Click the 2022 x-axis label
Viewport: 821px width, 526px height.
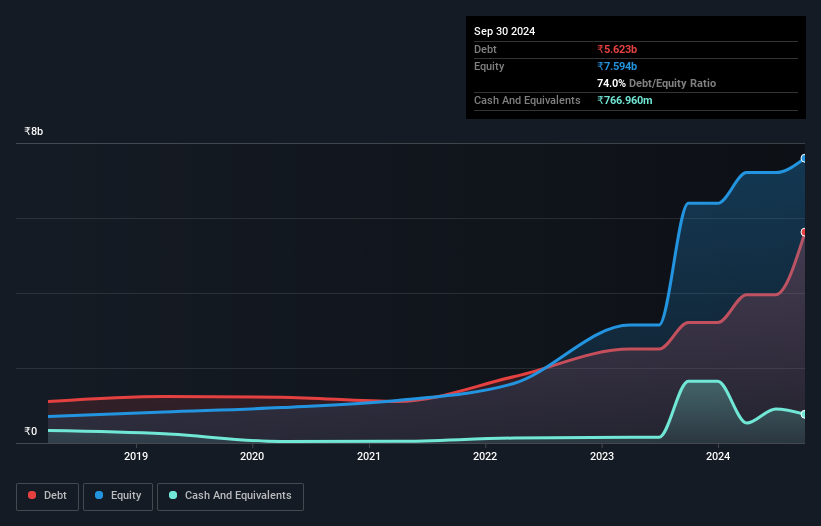(x=485, y=456)
